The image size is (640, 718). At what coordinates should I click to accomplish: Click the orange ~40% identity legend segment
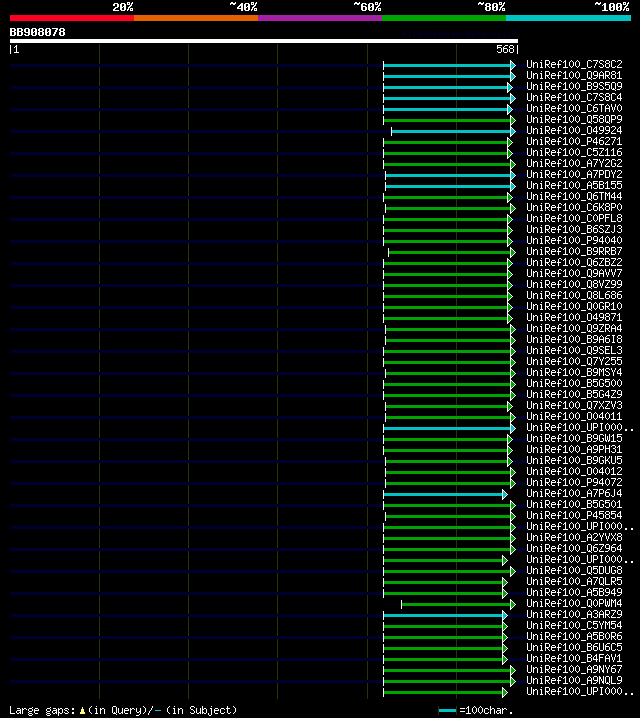click(x=196, y=18)
